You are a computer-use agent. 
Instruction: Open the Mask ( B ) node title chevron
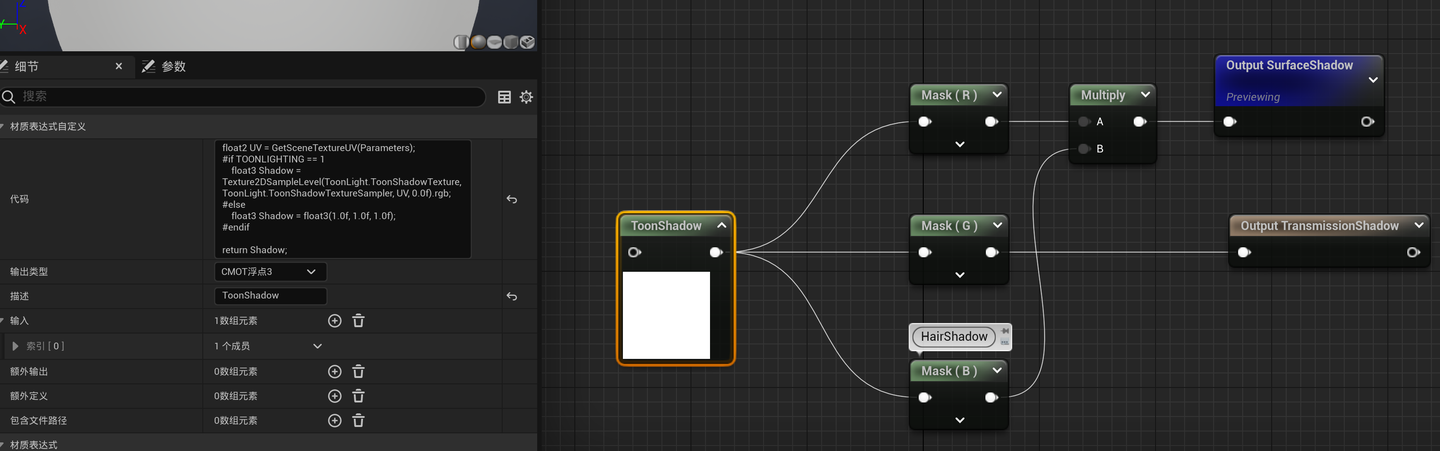[x=997, y=371]
